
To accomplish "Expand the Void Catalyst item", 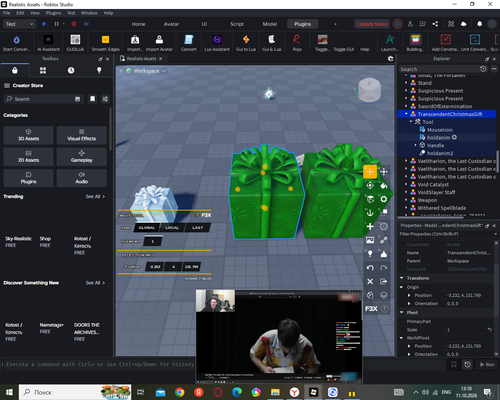I will [x=406, y=184].
